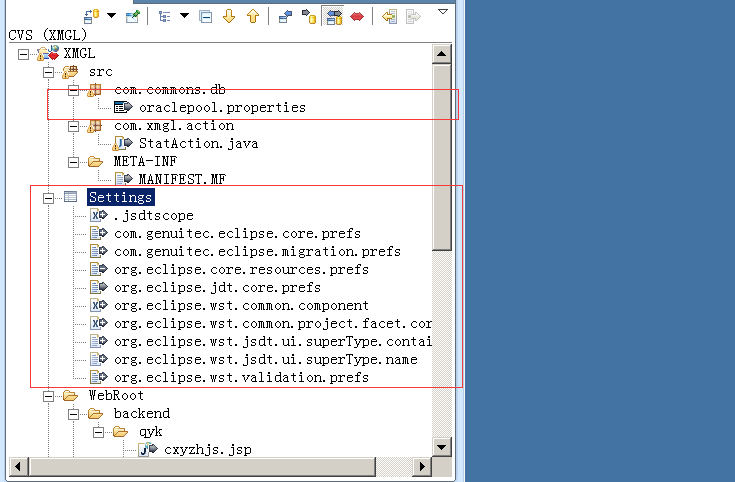Collapse the backend folder
The height and width of the screenshot is (482, 735).
coord(73,414)
